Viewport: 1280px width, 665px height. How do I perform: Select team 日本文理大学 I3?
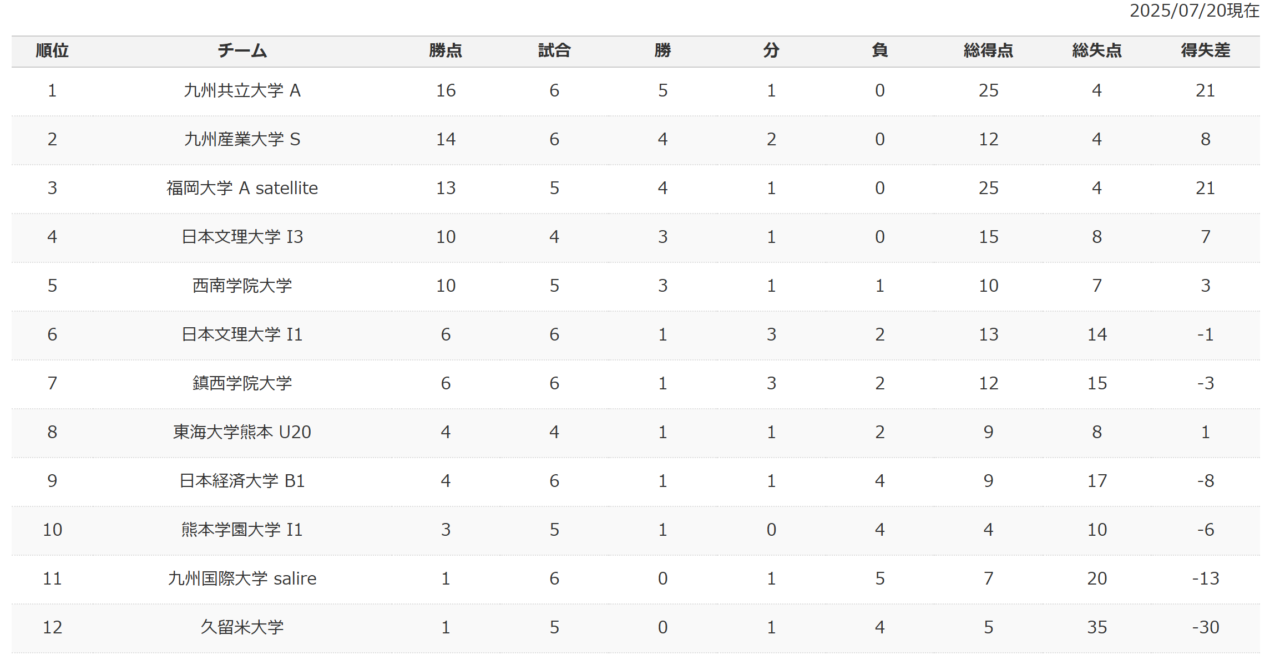tap(242, 237)
